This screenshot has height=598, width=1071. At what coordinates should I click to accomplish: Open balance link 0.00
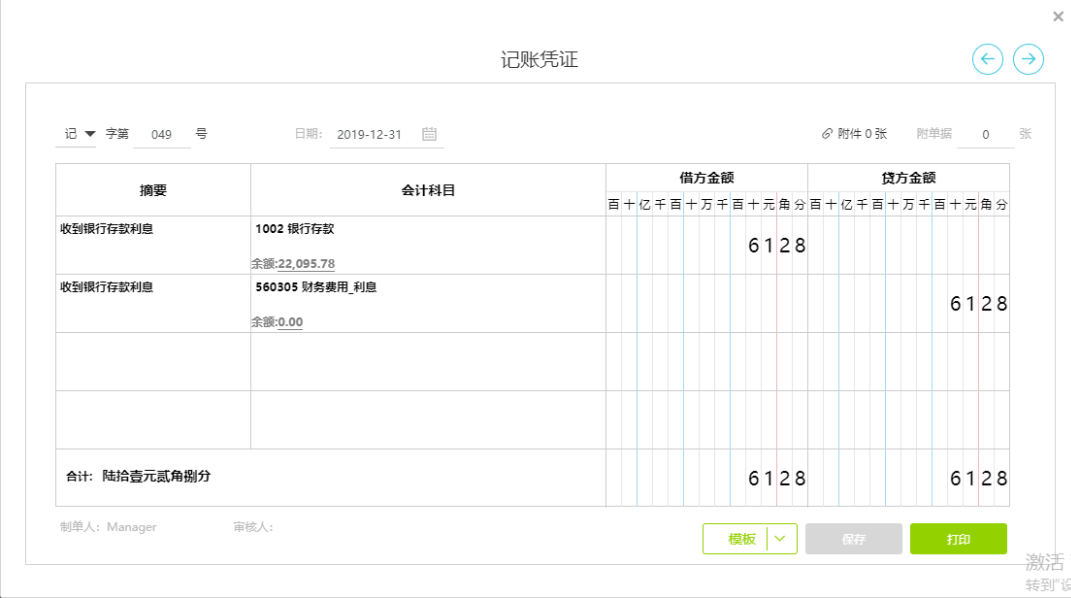coord(290,322)
